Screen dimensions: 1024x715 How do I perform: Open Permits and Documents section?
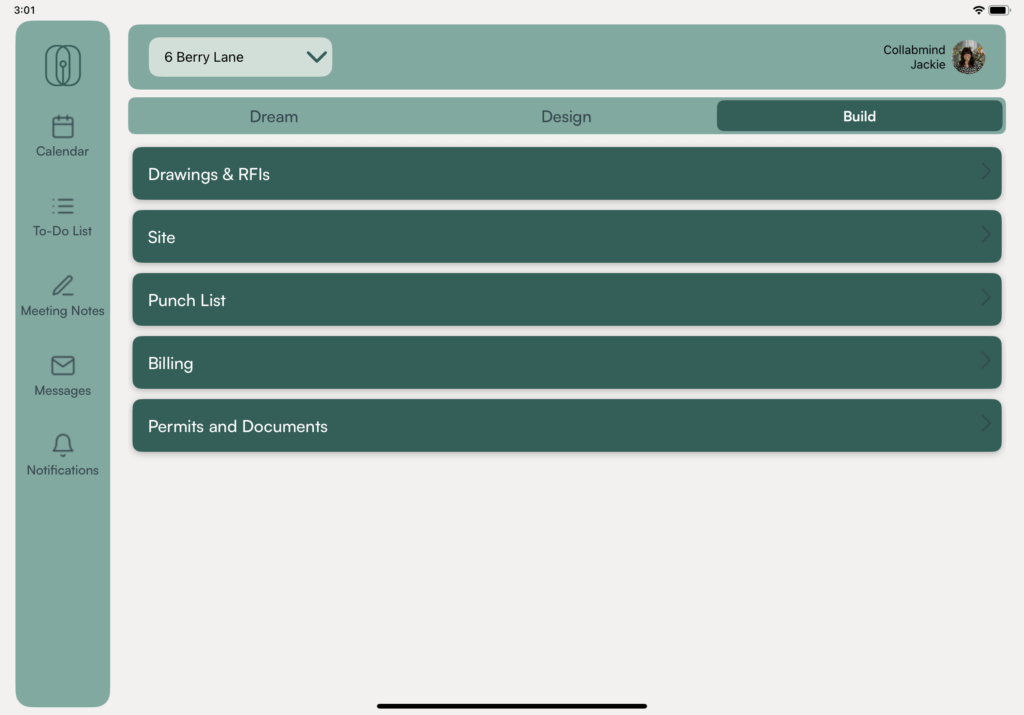566,426
